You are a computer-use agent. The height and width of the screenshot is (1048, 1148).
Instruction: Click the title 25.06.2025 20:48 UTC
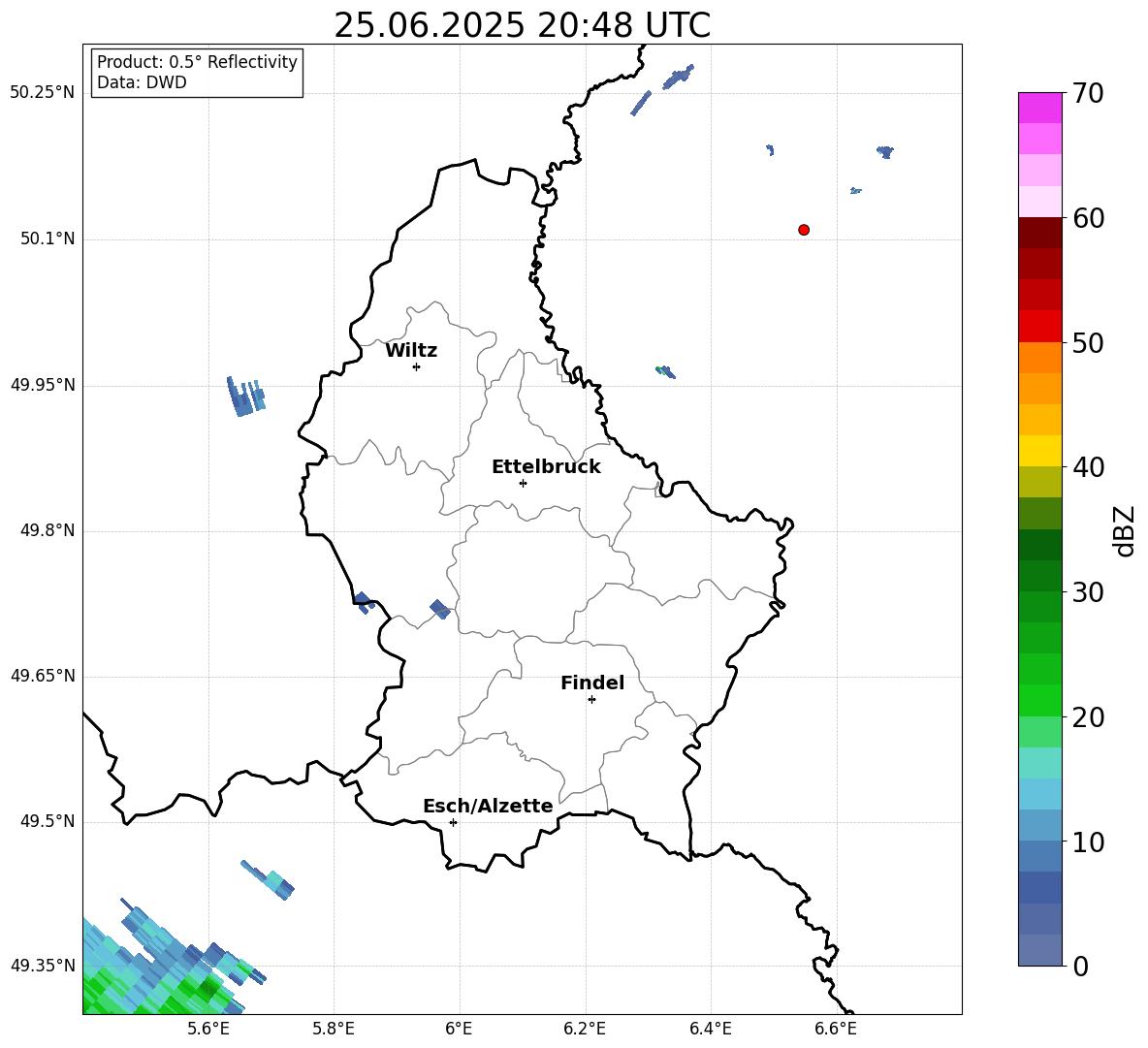coord(522,26)
